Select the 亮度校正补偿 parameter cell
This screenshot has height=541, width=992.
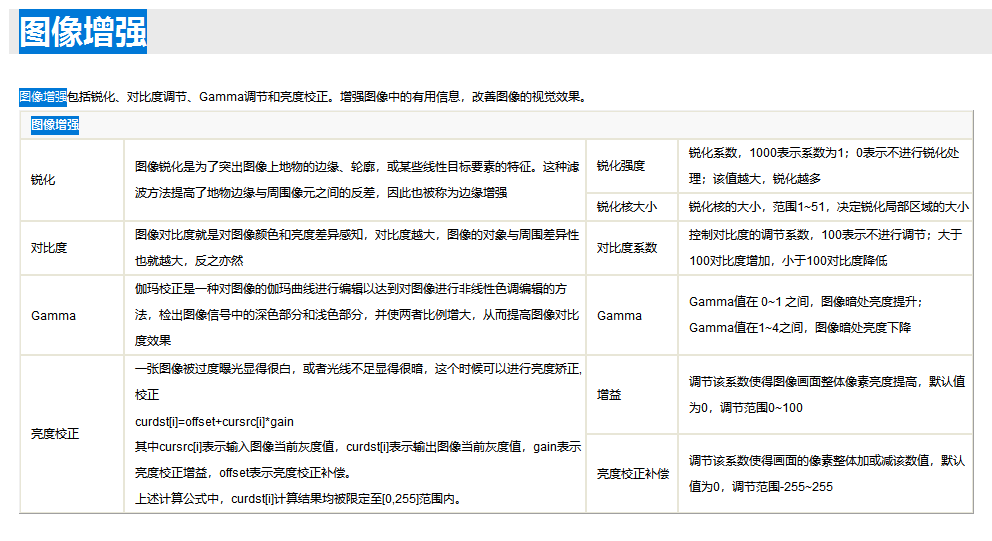click(x=633, y=473)
